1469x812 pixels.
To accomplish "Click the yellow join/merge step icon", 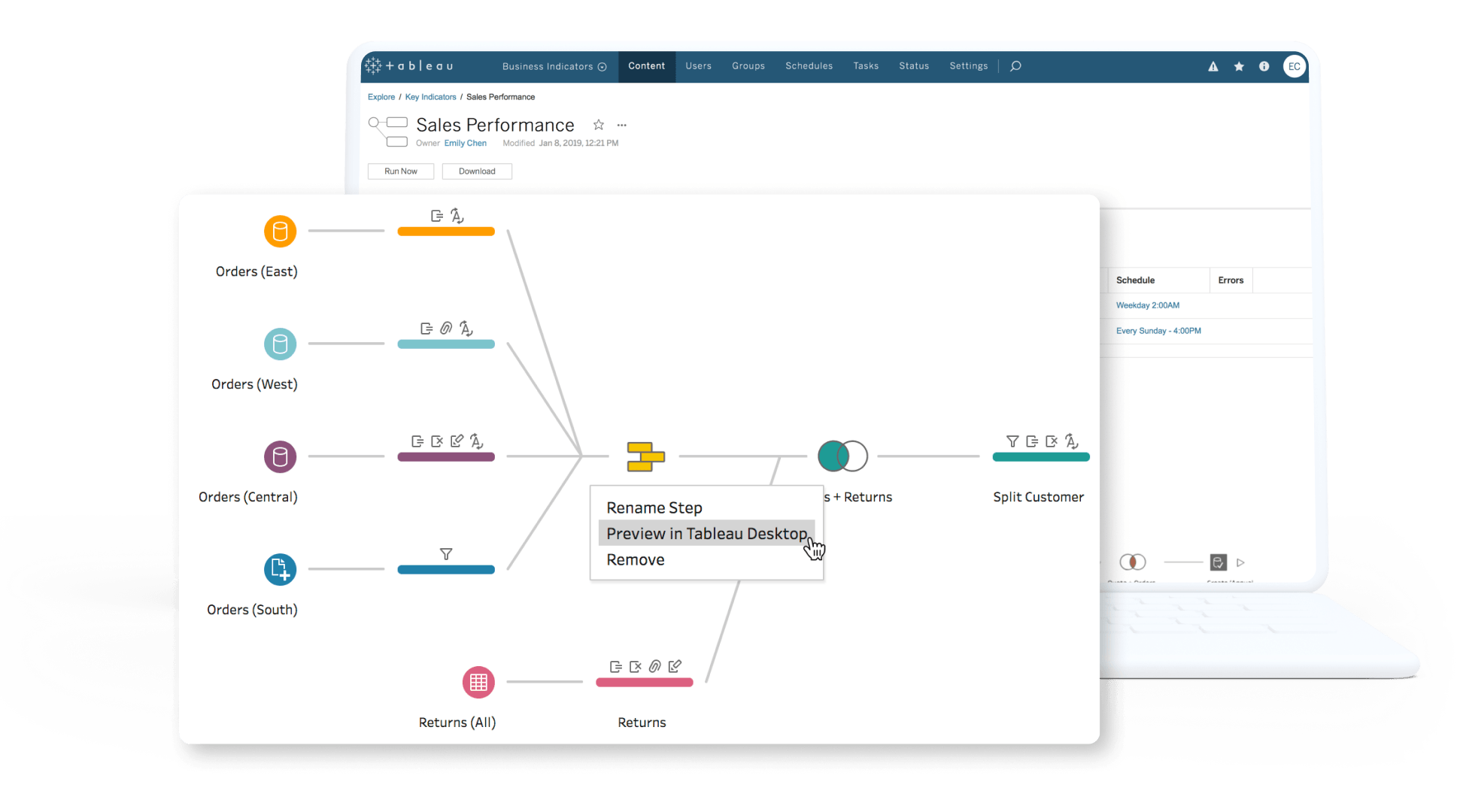I will (649, 456).
